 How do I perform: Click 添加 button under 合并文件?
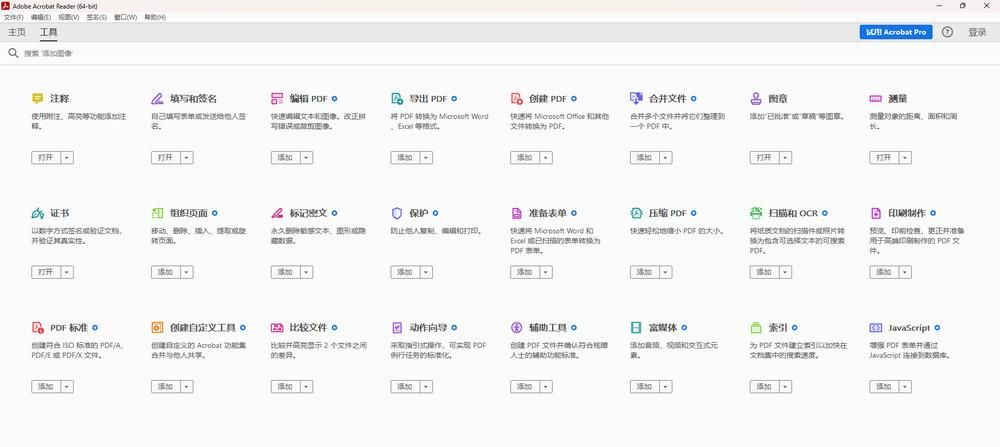click(x=645, y=158)
